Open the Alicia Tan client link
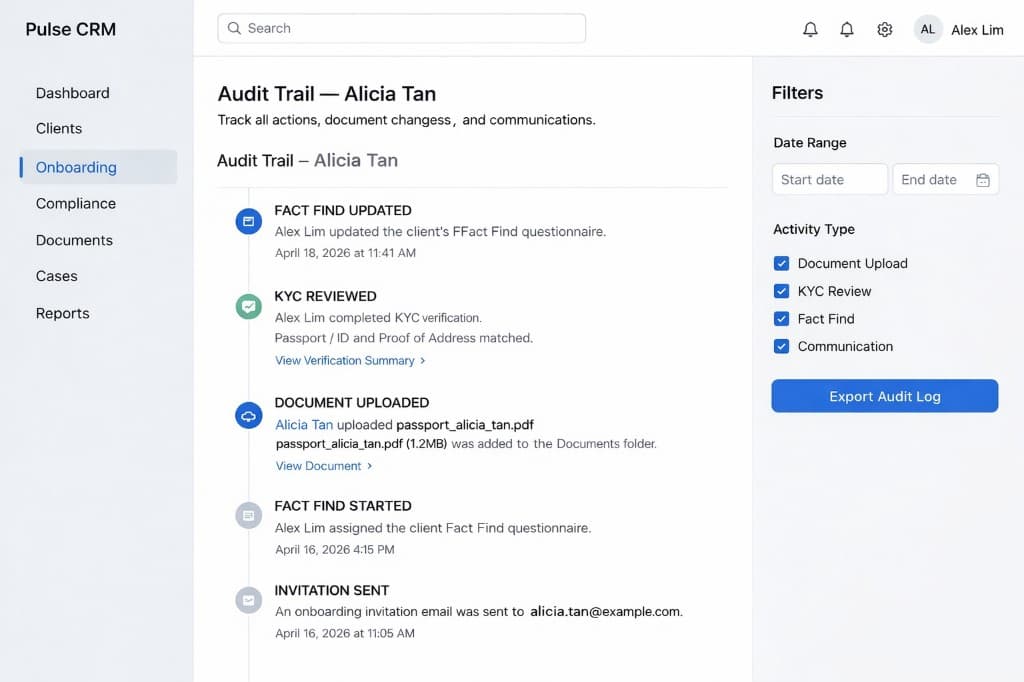The height and width of the screenshot is (682, 1024). point(303,424)
